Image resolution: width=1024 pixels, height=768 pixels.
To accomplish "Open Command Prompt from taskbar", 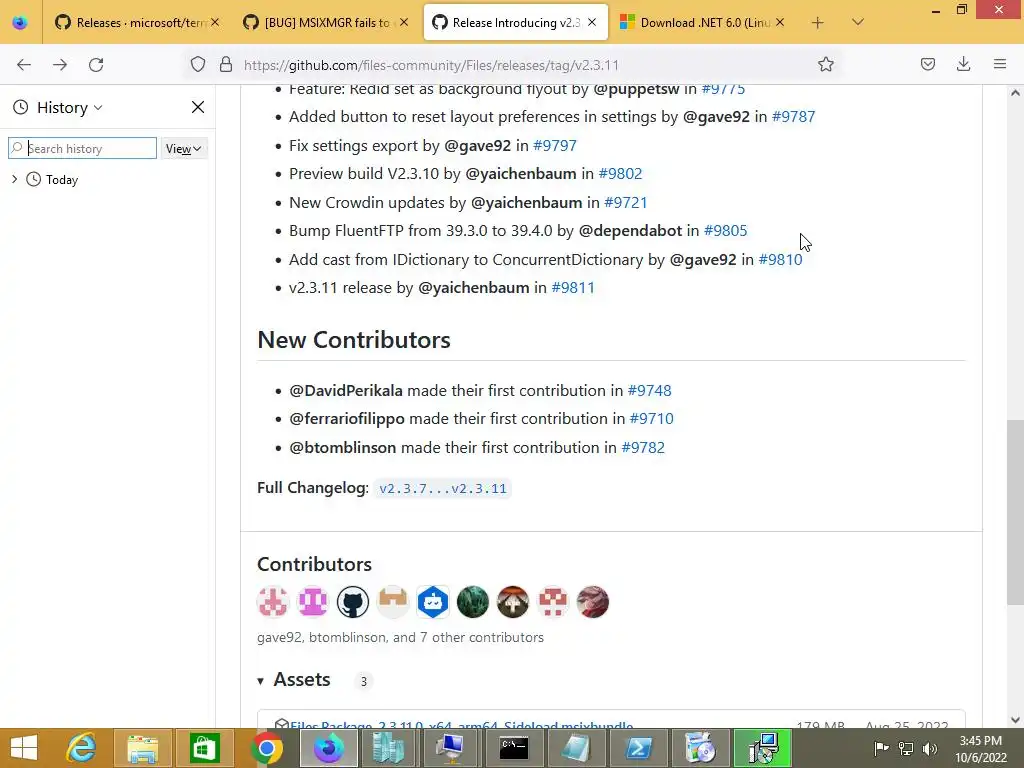I will coord(514,748).
